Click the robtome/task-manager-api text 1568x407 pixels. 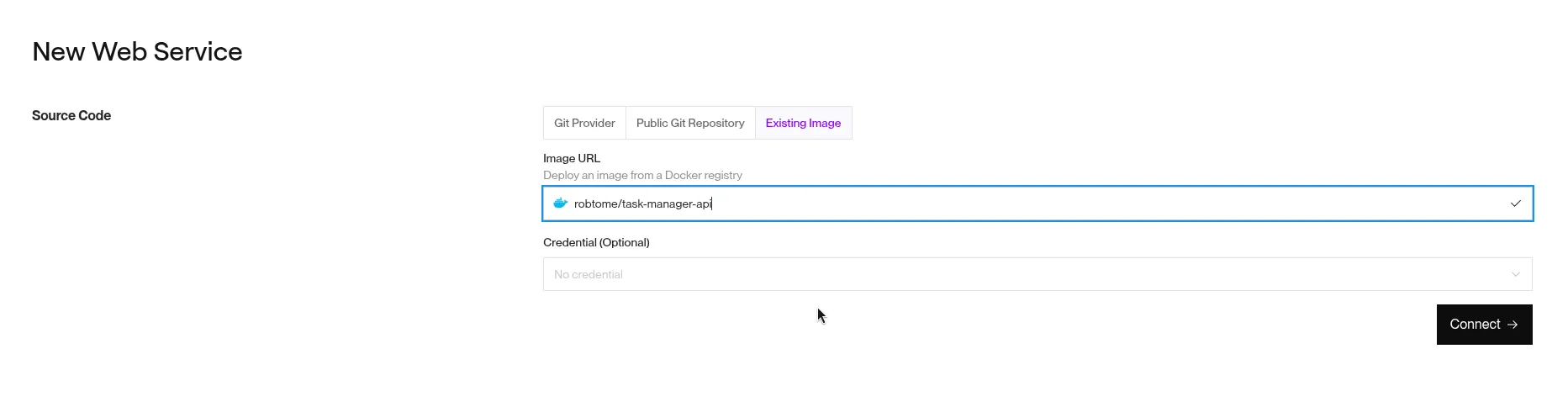point(642,203)
